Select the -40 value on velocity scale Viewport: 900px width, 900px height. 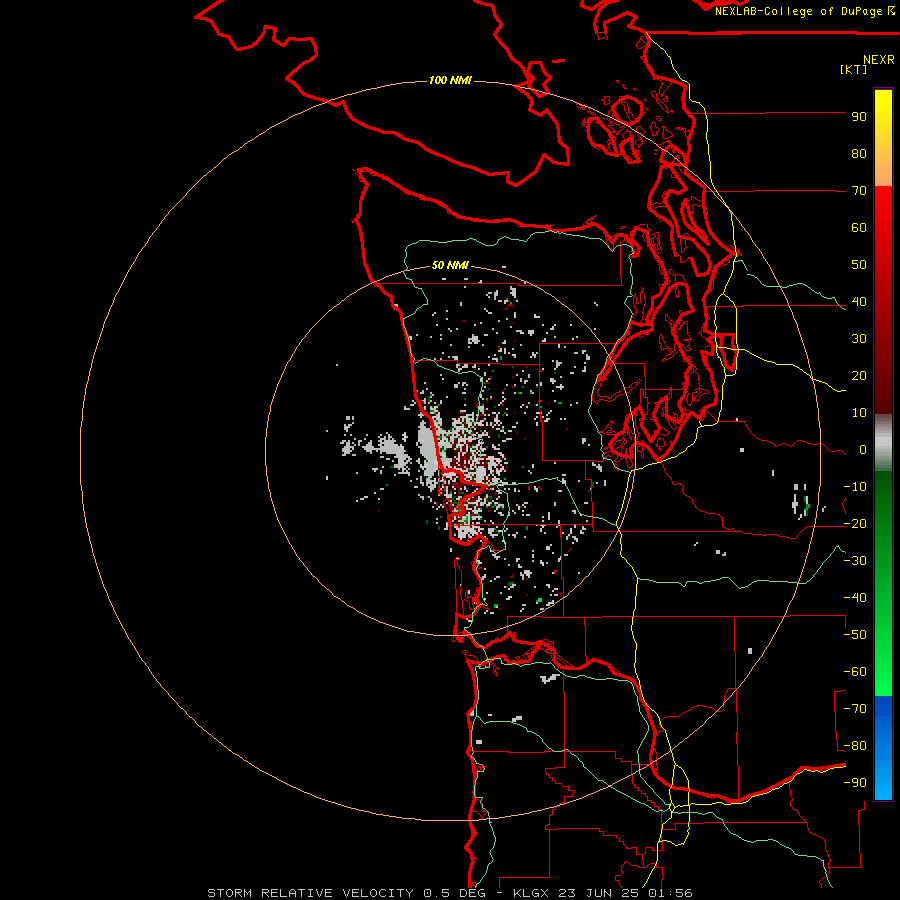(855, 598)
